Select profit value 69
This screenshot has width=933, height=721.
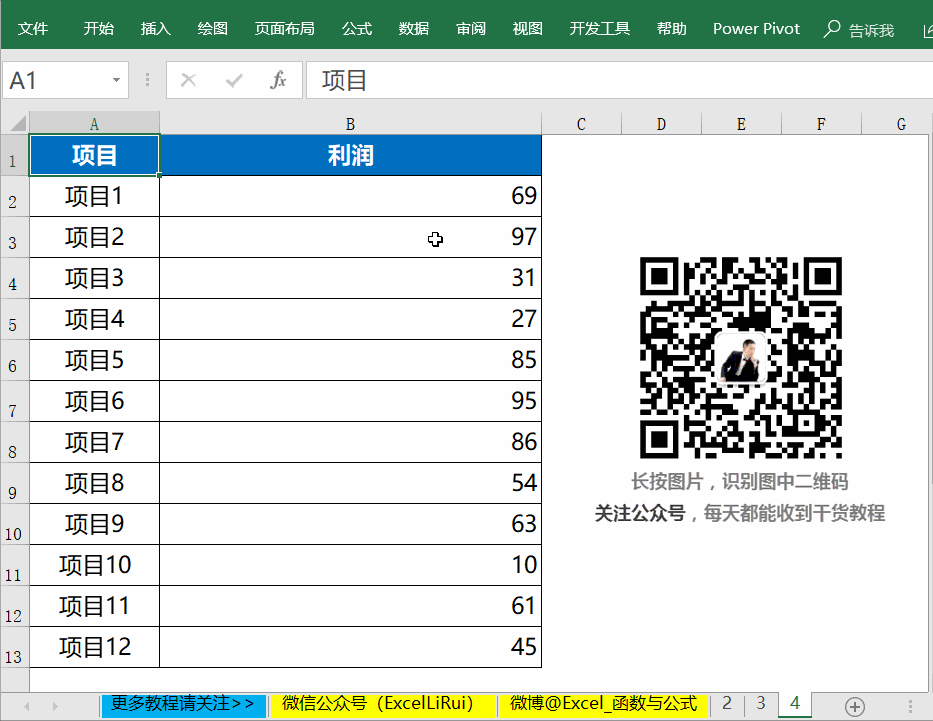[350, 196]
